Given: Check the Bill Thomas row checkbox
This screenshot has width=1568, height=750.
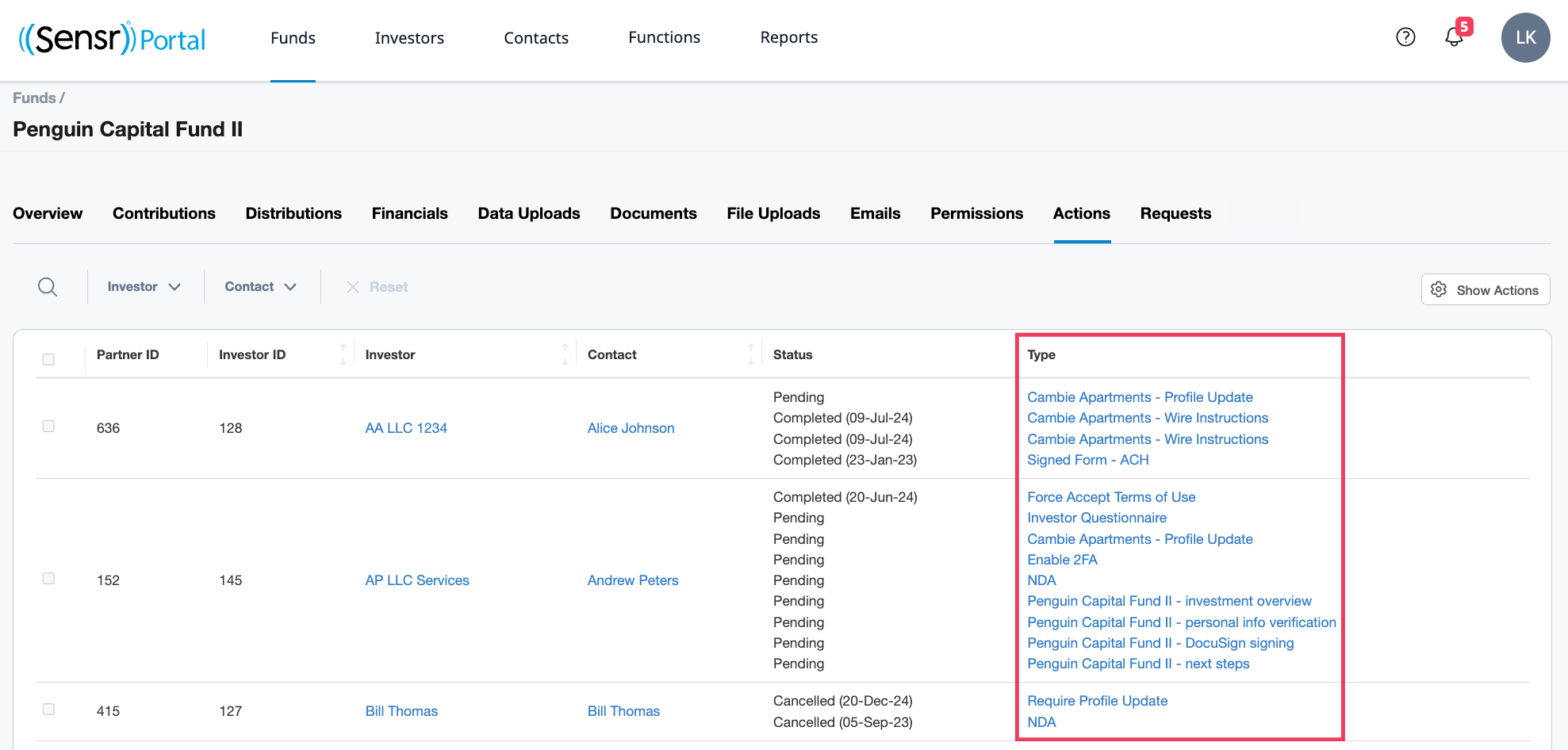Looking at the screenshot, I should (48, 710).
